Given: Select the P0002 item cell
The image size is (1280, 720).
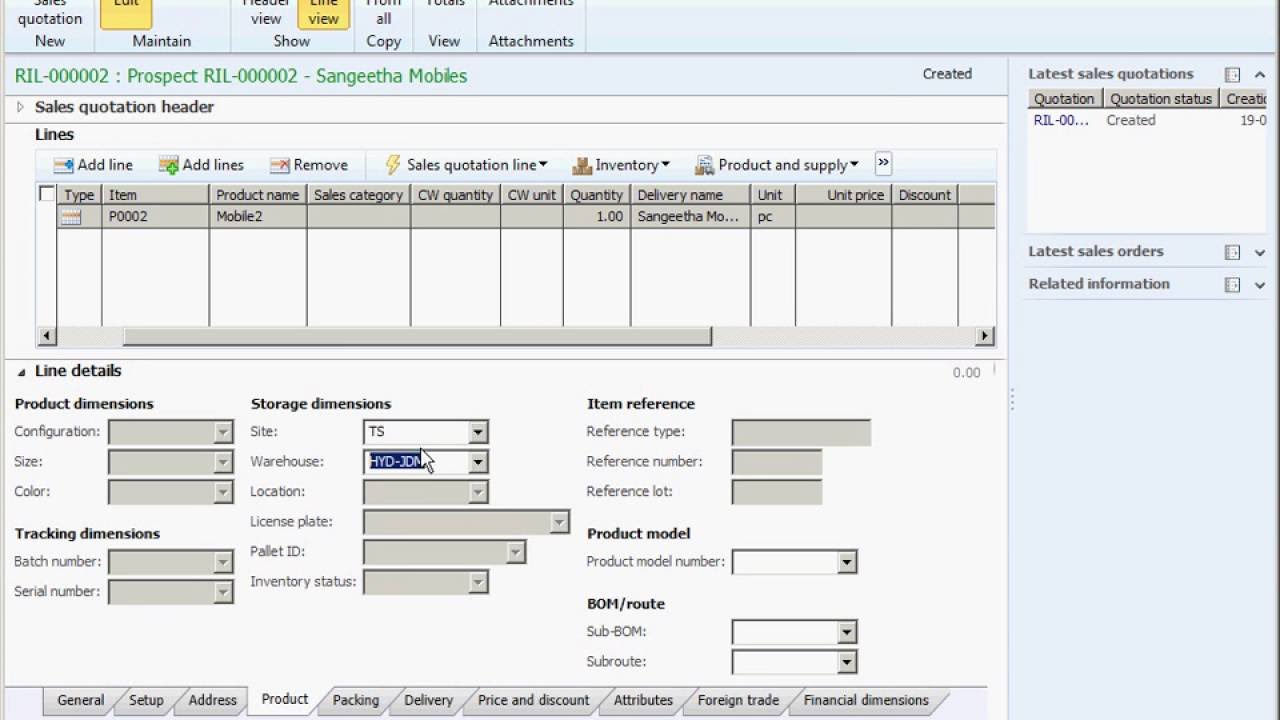Looking at the screenshot, I should (x=156, y=216).
